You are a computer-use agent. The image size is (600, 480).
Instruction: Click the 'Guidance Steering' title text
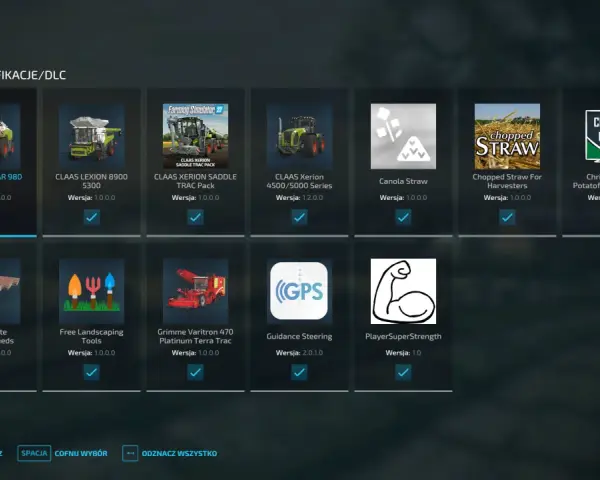(x=300, y=336)
